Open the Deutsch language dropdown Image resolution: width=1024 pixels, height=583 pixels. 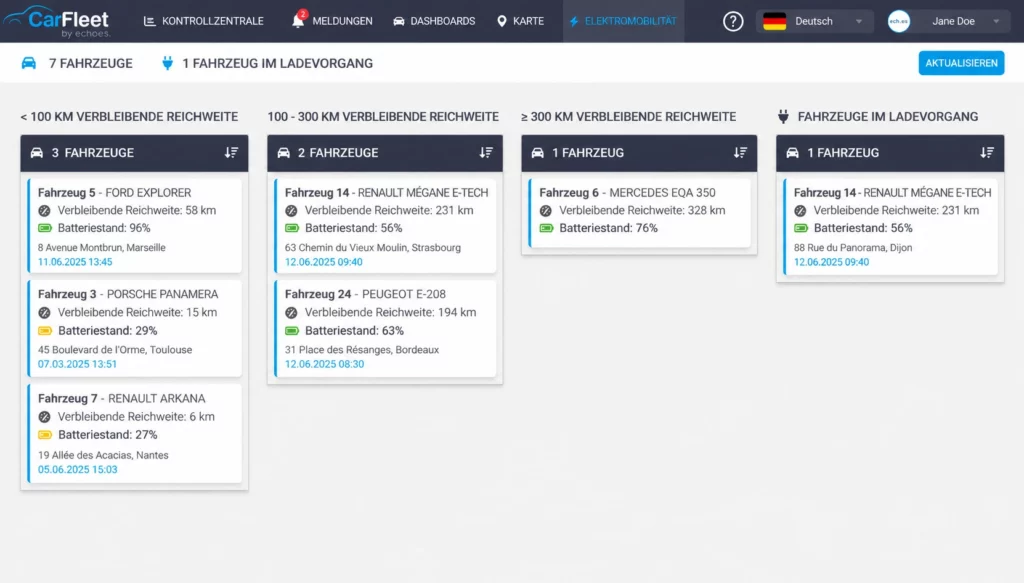[813, 21]
